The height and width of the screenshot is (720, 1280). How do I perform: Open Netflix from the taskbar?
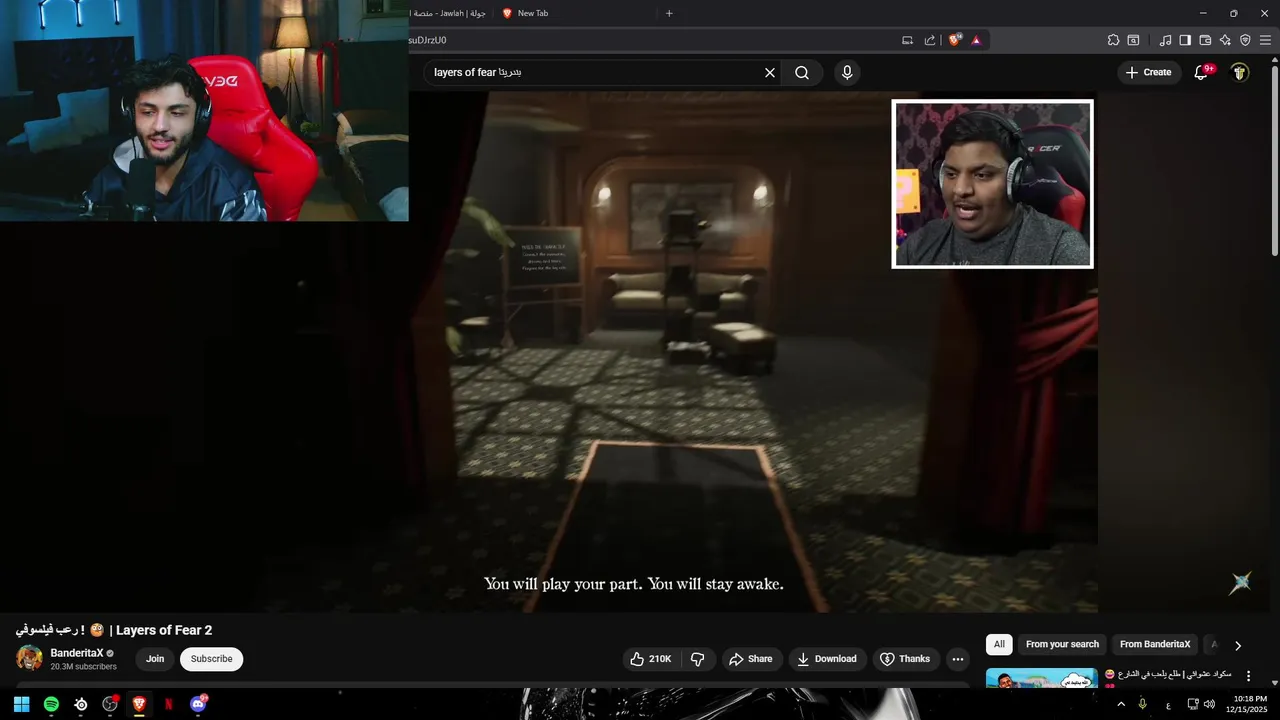(x=168, y=704)
